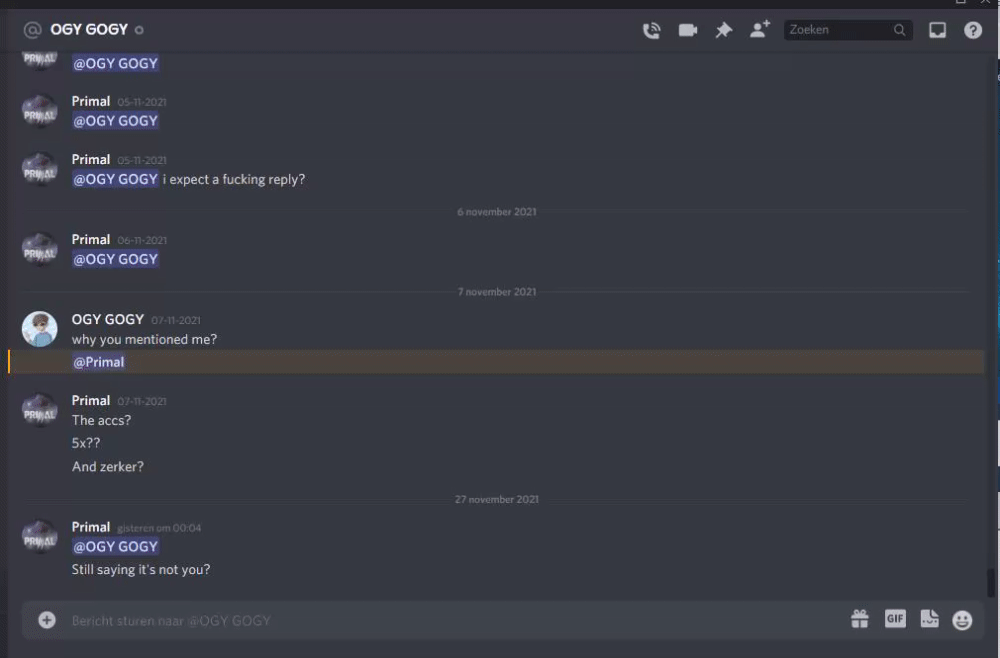Click the plus attachment button
This screenshot has height=658, width=1000.
click(47, 620)
